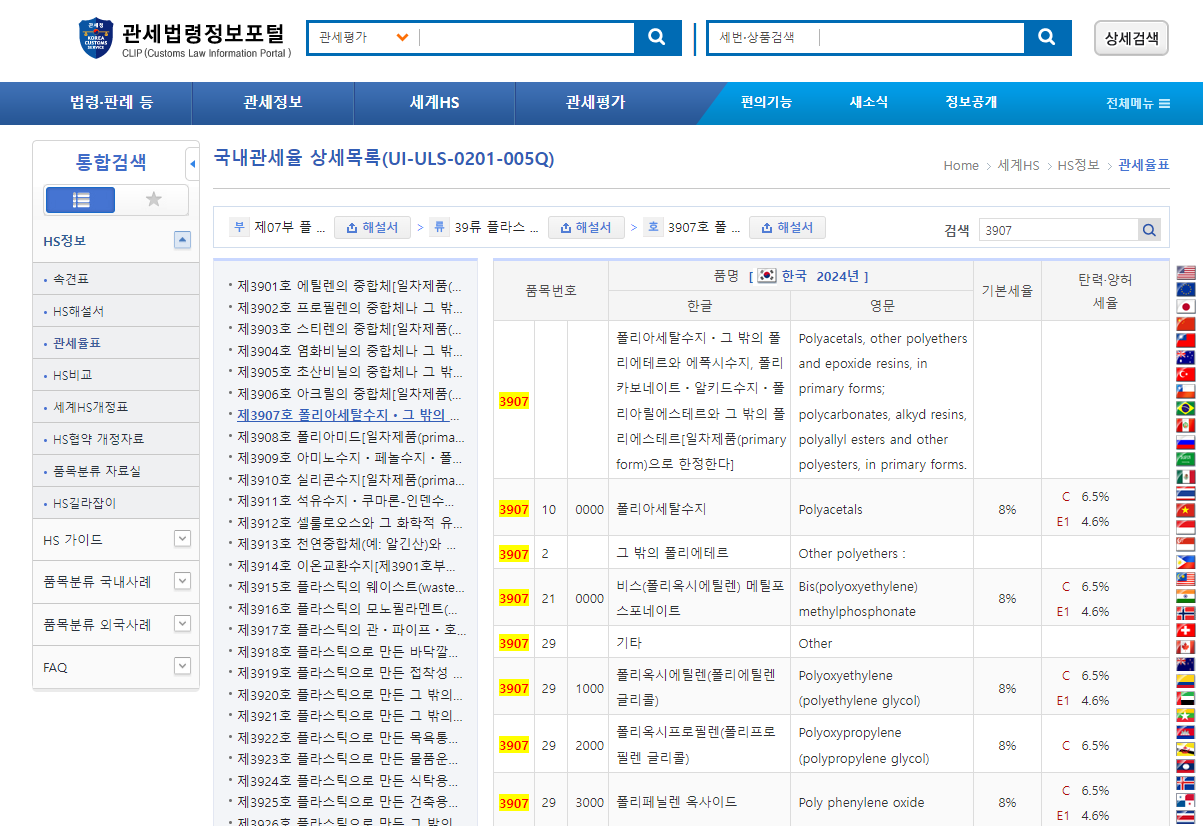Open the 편의기능 menu
The image size is (1203, 826).
click(x=767, y=102)
